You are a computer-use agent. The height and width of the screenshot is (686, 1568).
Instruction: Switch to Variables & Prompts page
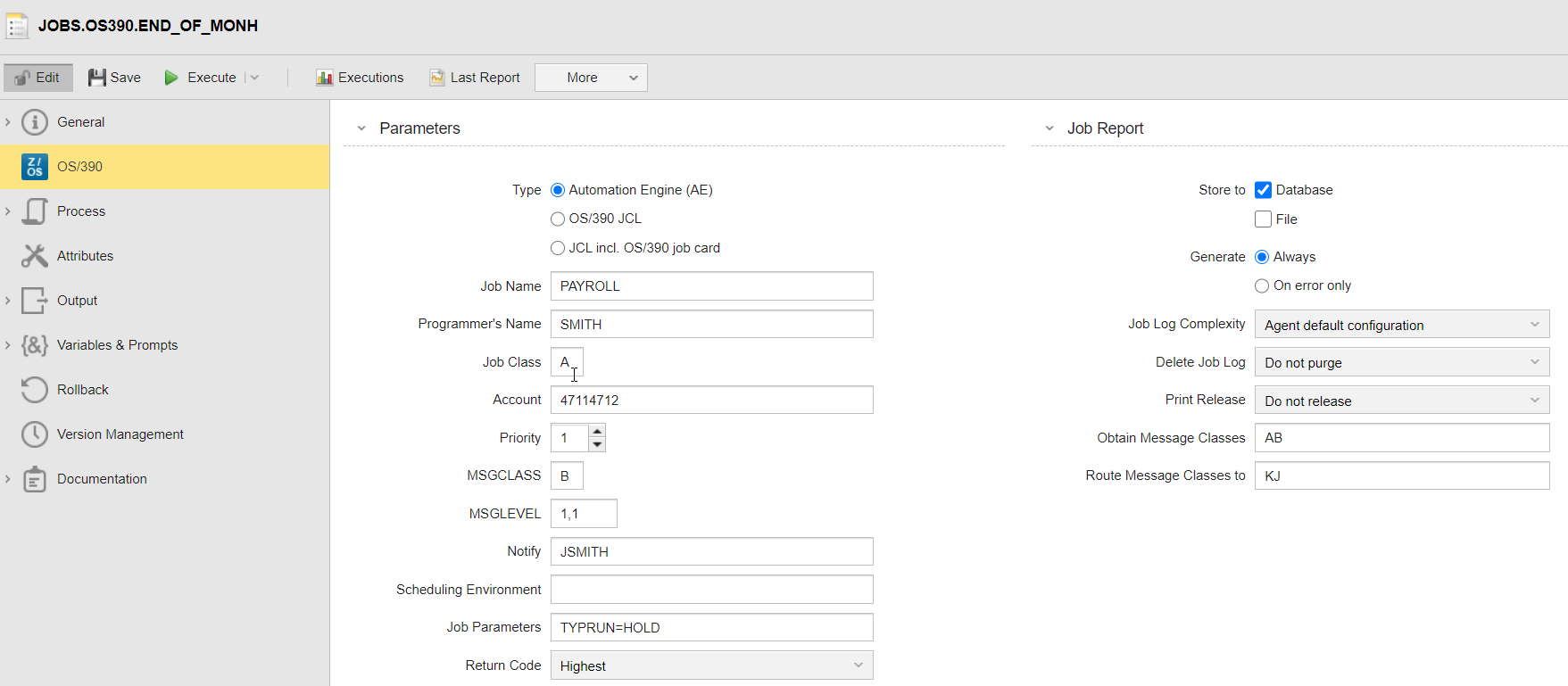tap(117, 345)
